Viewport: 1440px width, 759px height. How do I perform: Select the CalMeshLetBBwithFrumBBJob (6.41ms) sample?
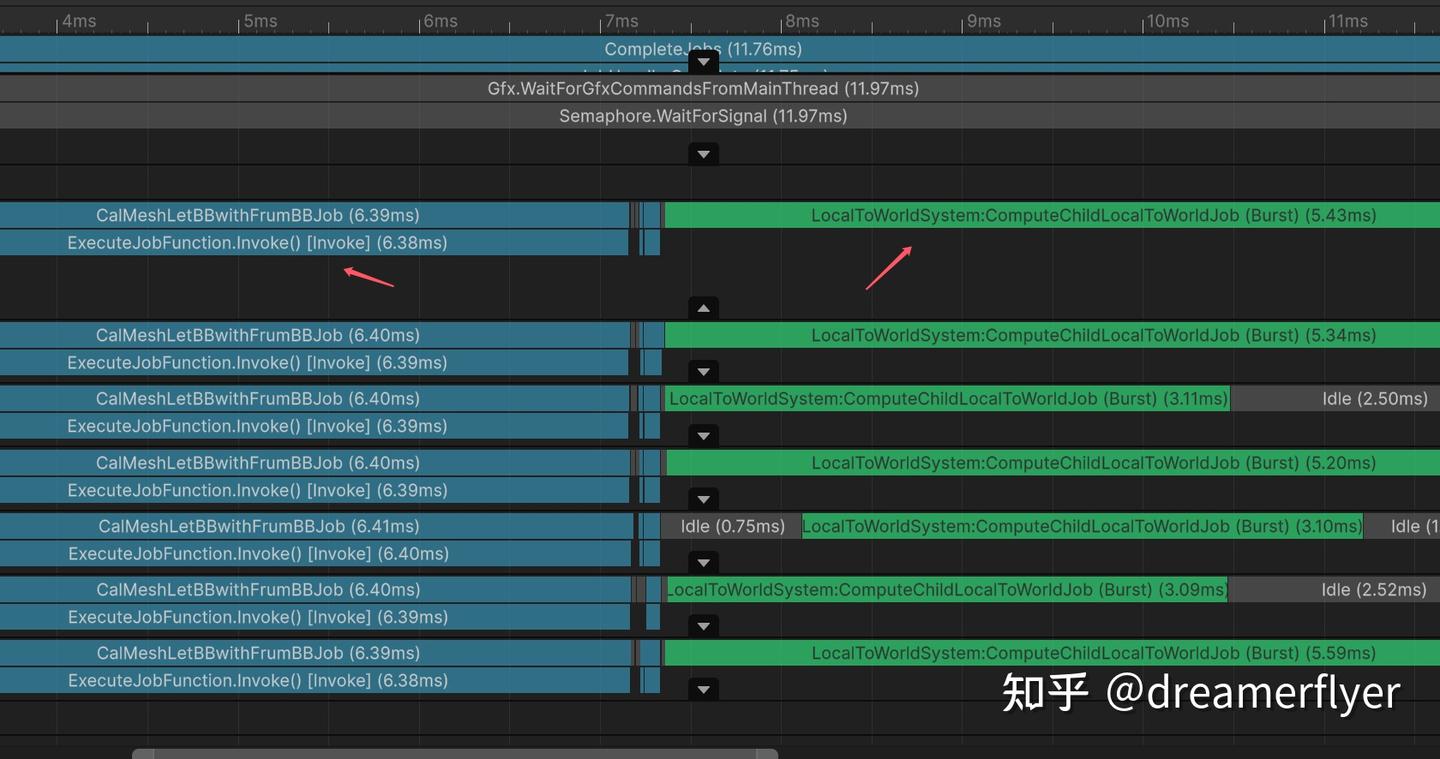(x=258, y=526)
